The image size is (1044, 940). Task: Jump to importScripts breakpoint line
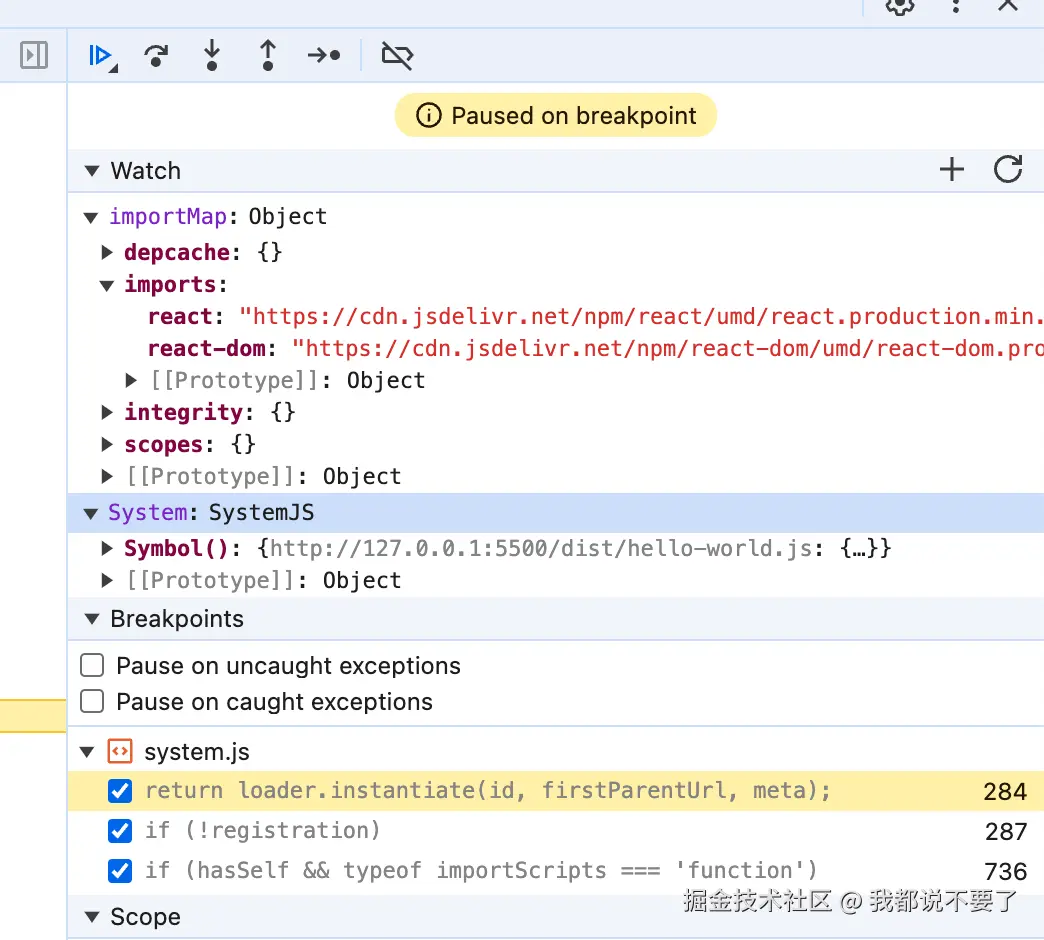pos(481,871)
